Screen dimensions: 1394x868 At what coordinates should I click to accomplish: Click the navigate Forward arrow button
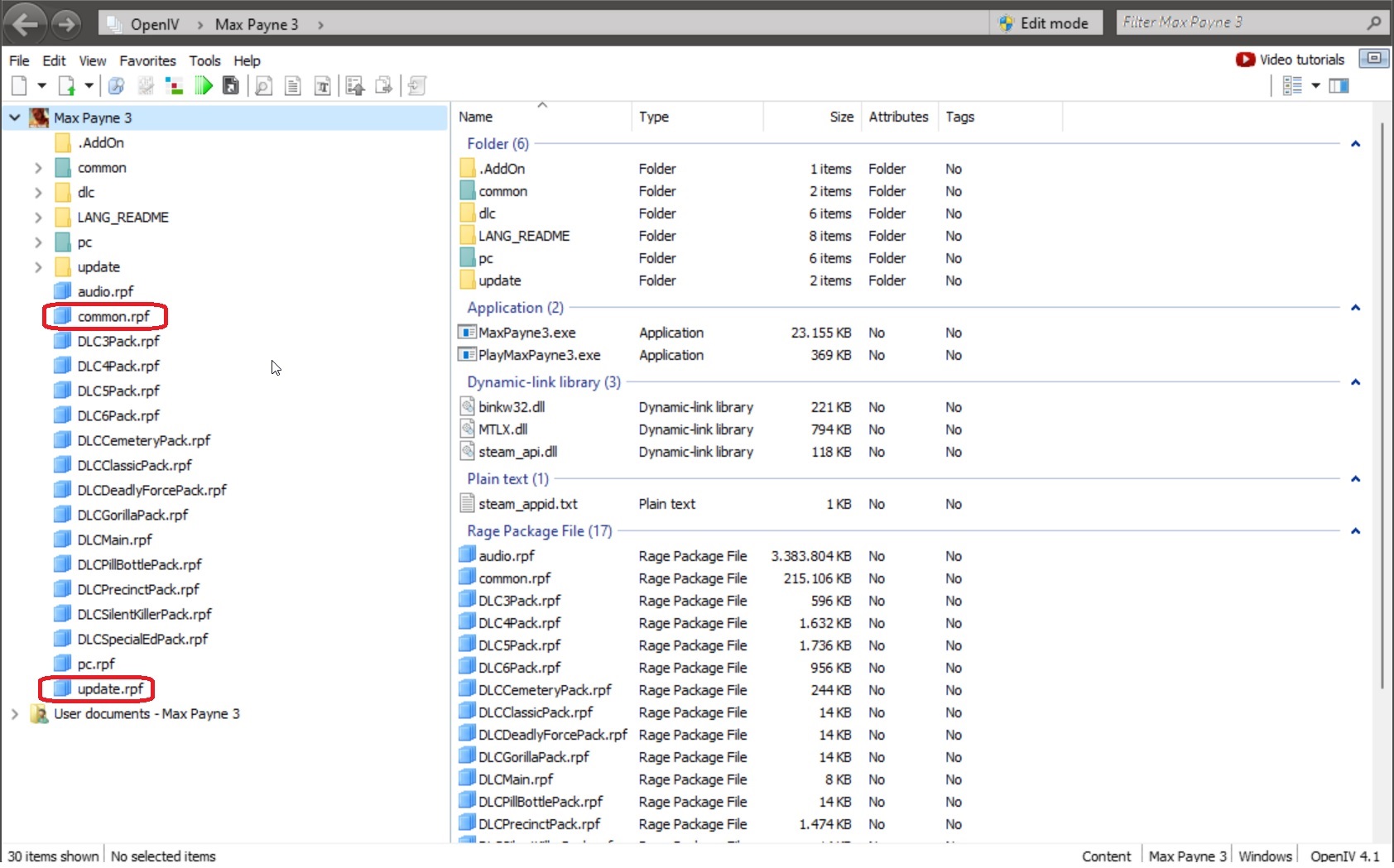pos(65,25)
